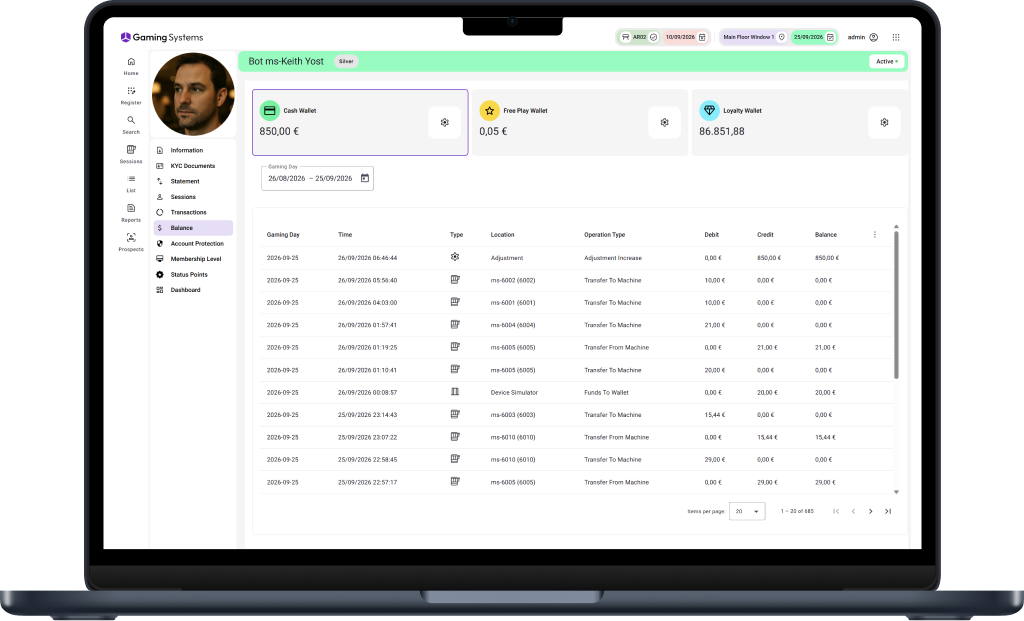Open the Active status dropdown
1024x621 pixels.
[887, 61]
